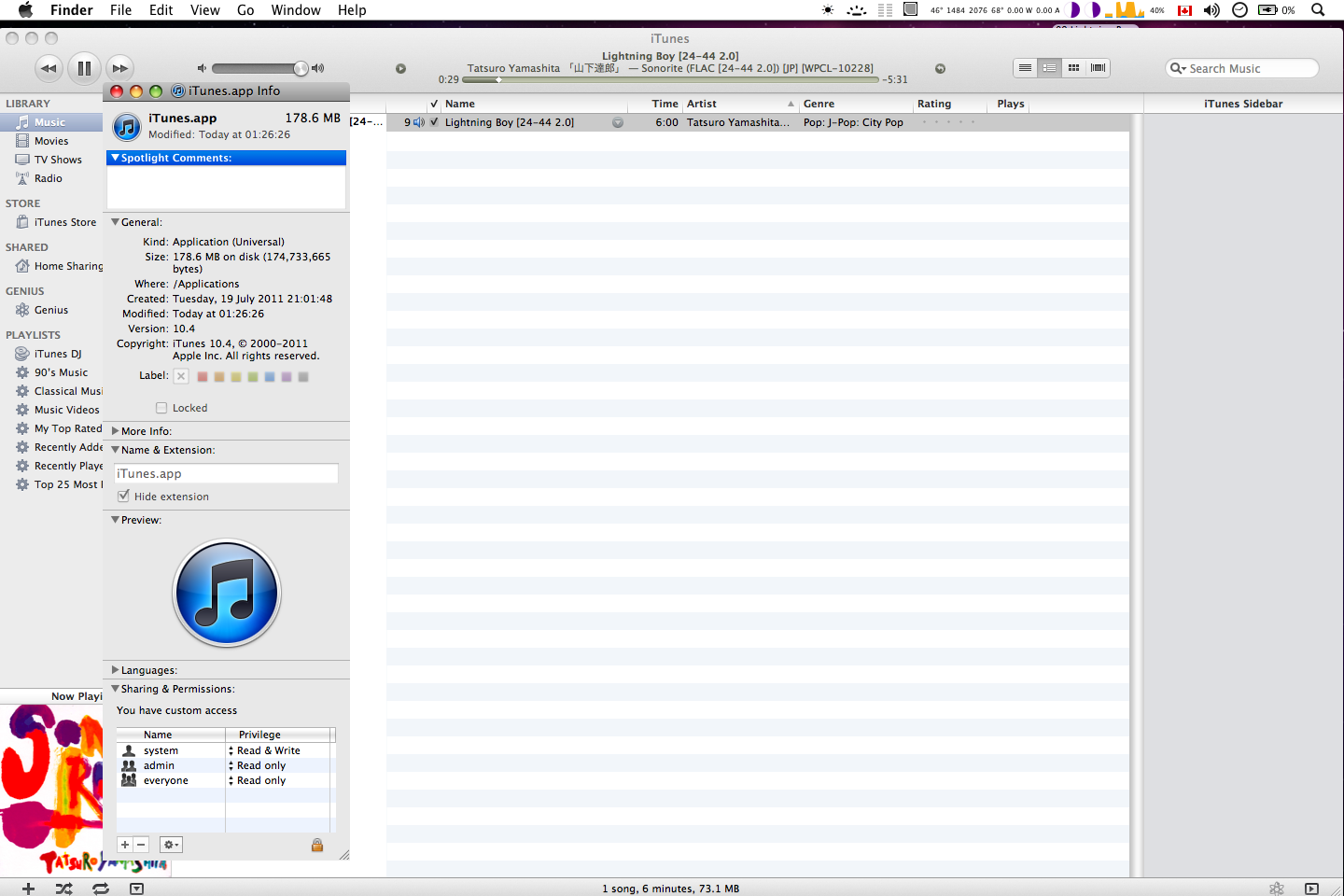Expand the Languages section
This screenshot has height=896, width=1344.
[x=115, y=670]
